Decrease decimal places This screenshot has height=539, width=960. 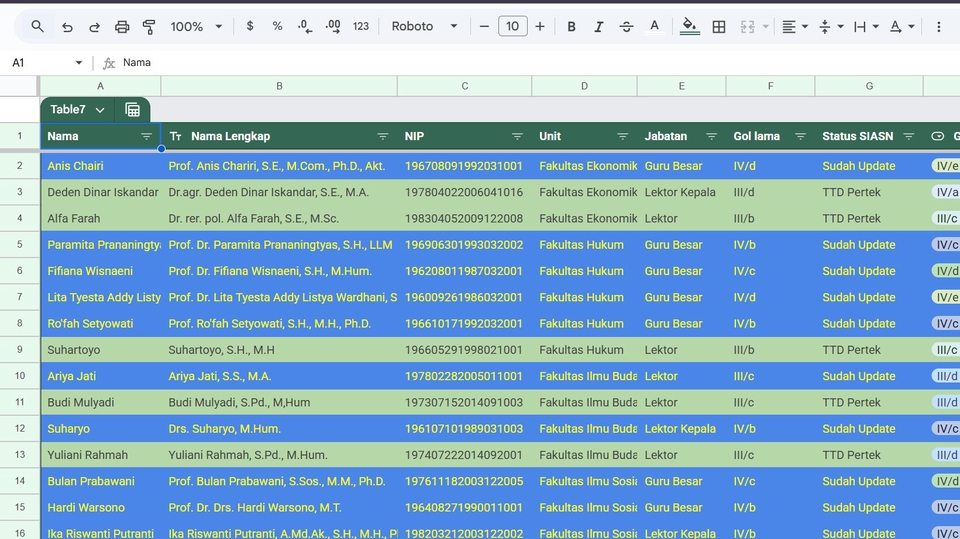pyautogui.click(x=304, y=26)
